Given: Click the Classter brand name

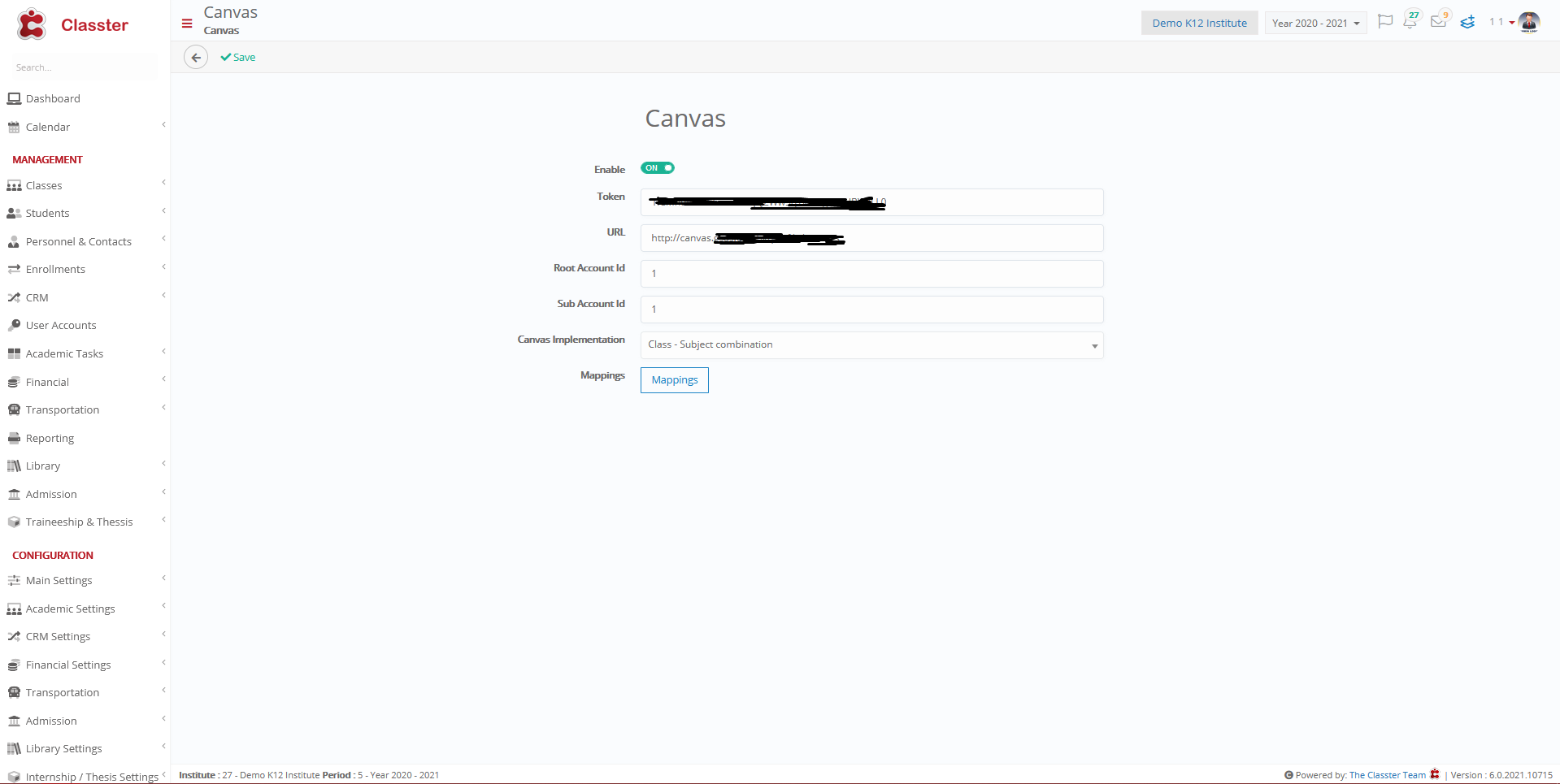Looking at the screenshot, I should pyautogui.click(x=94, y=25).
